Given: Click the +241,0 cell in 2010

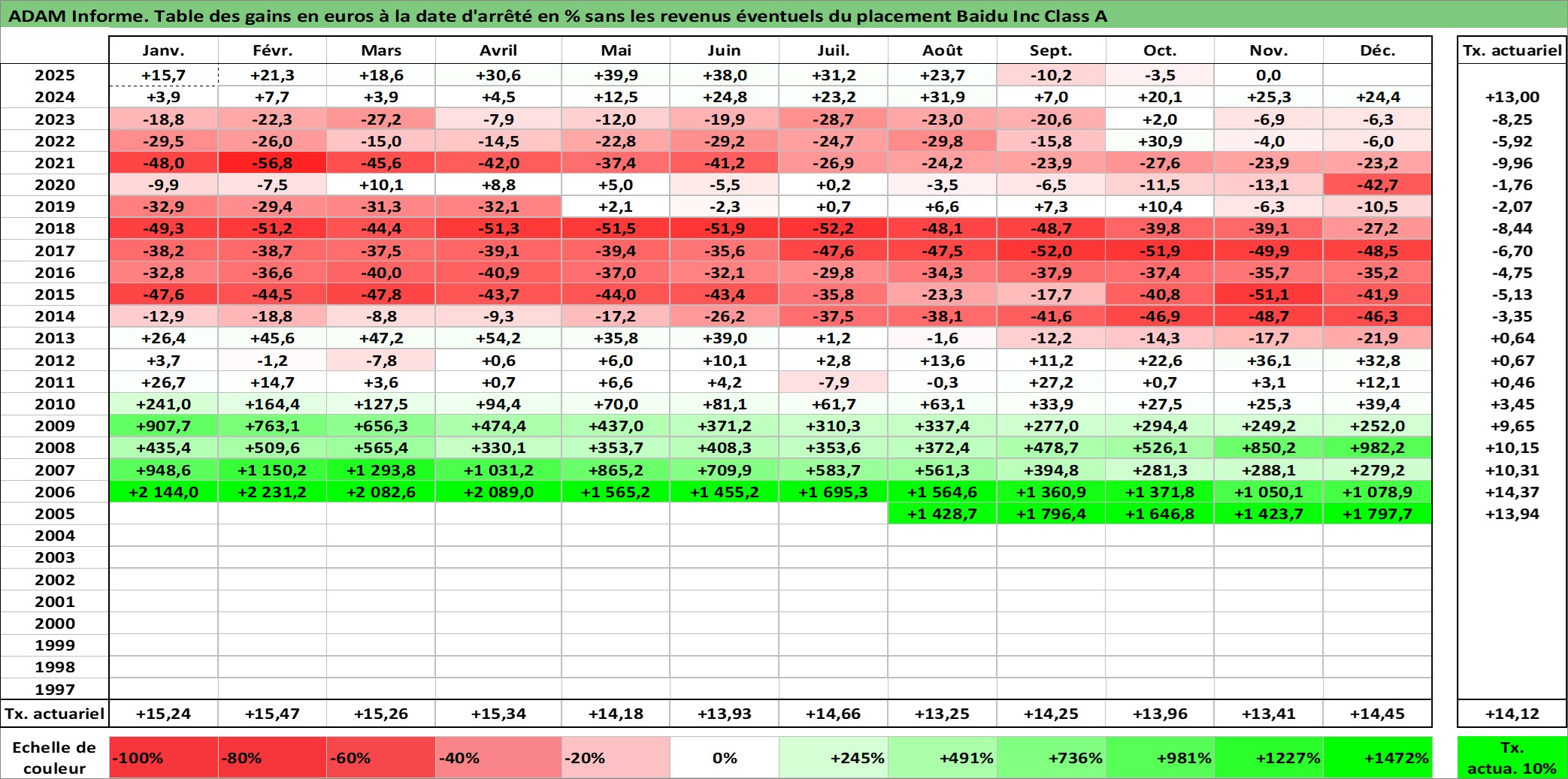Looking at the screenshot, I should point(163,404).
